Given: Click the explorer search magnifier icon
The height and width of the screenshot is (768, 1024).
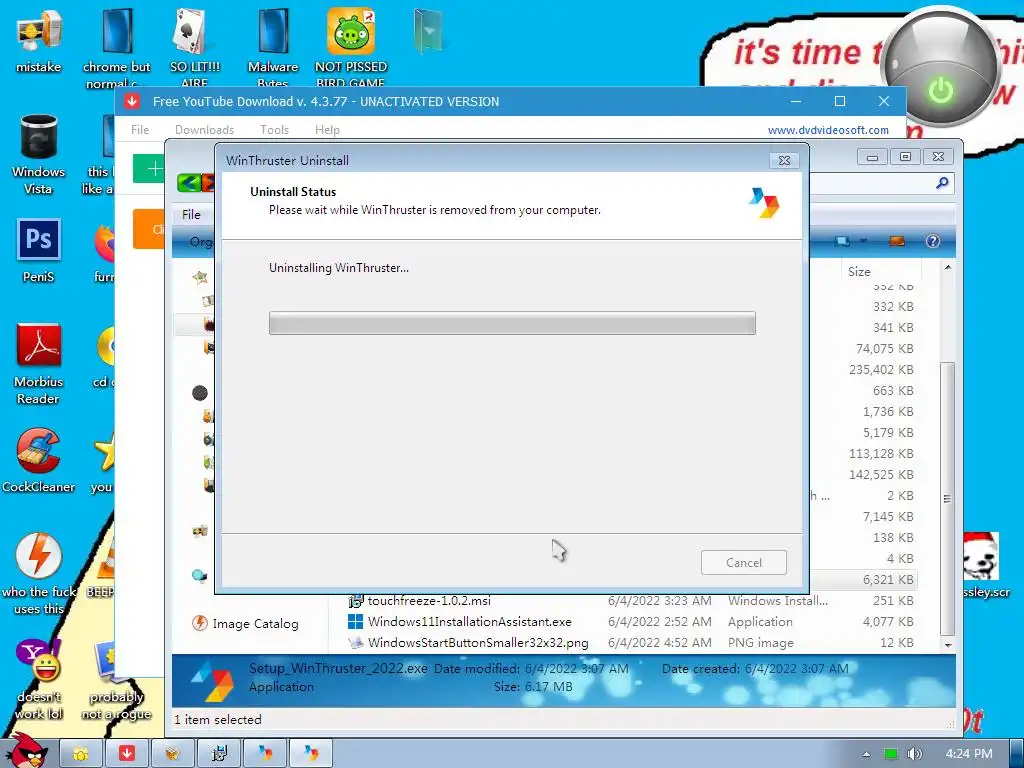Looking at the screenshot, I should click(942, 183).
